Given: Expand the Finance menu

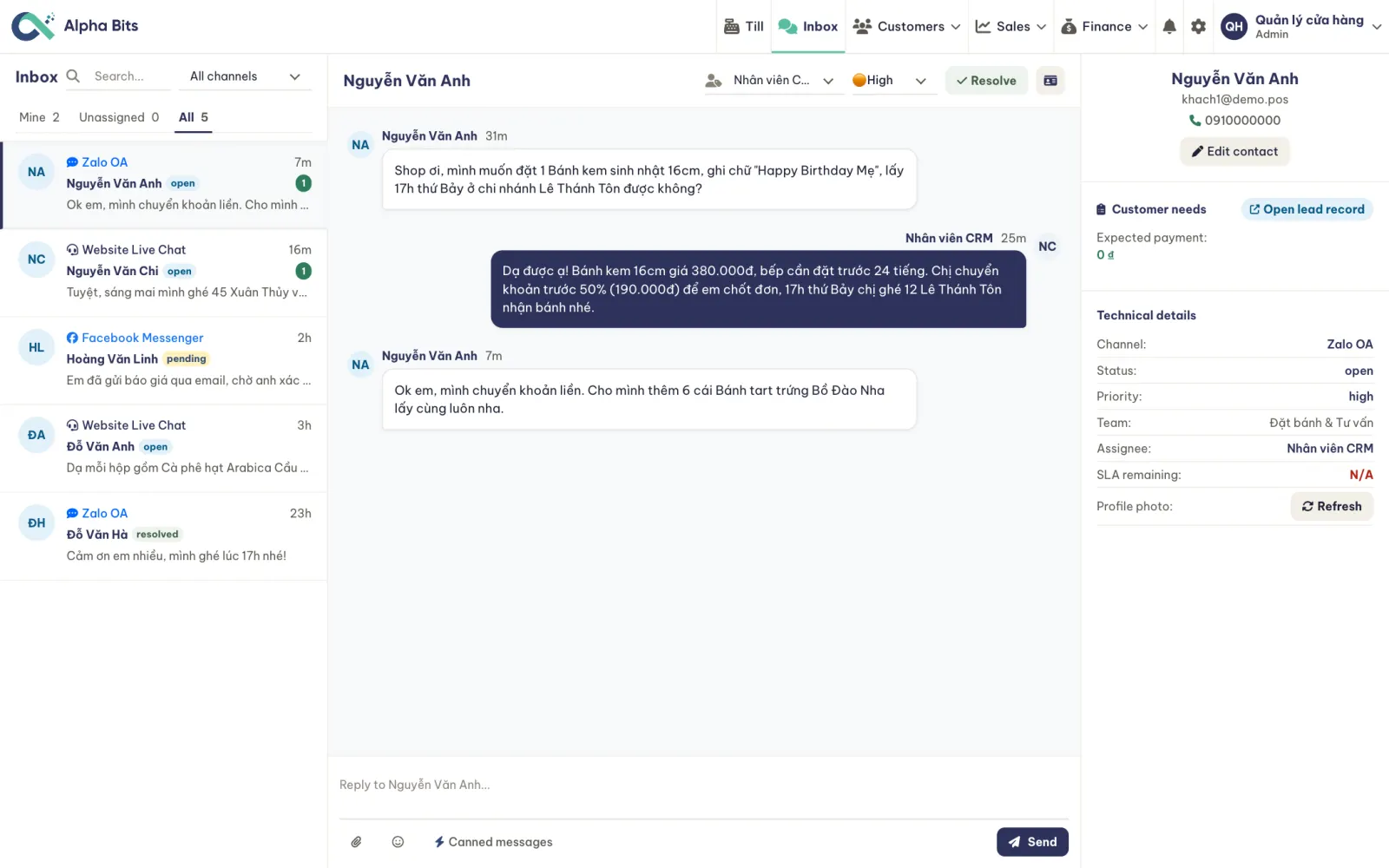Looking at the screenshot, I should [1105, 27].
